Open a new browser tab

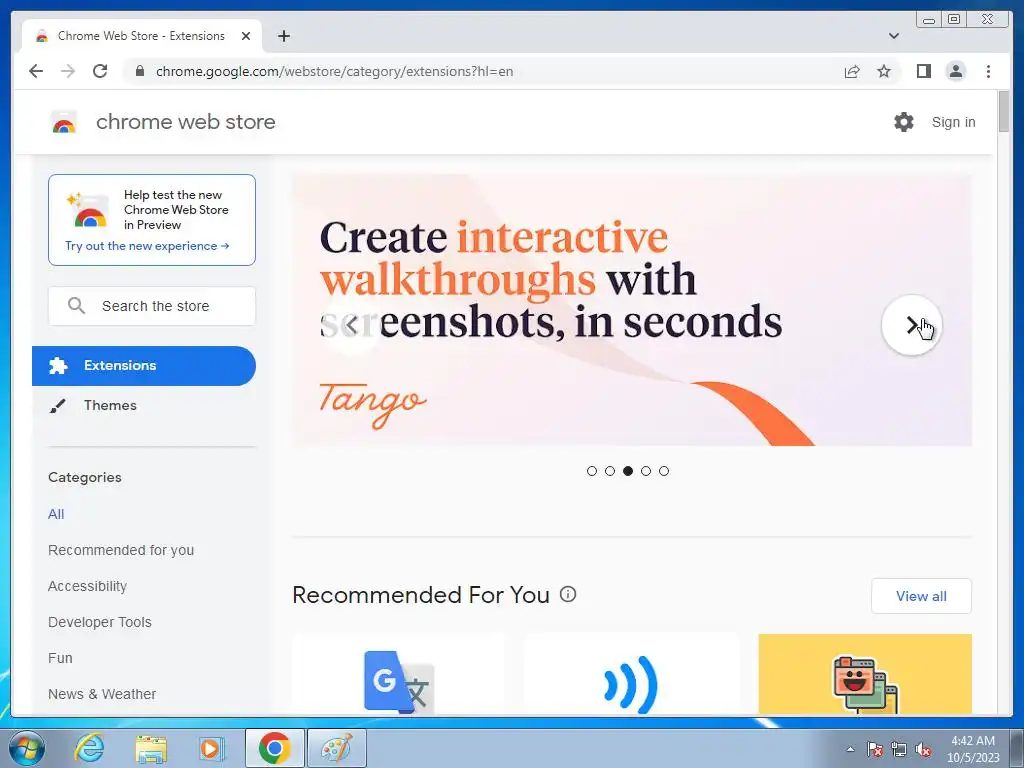tap(283, 36)
